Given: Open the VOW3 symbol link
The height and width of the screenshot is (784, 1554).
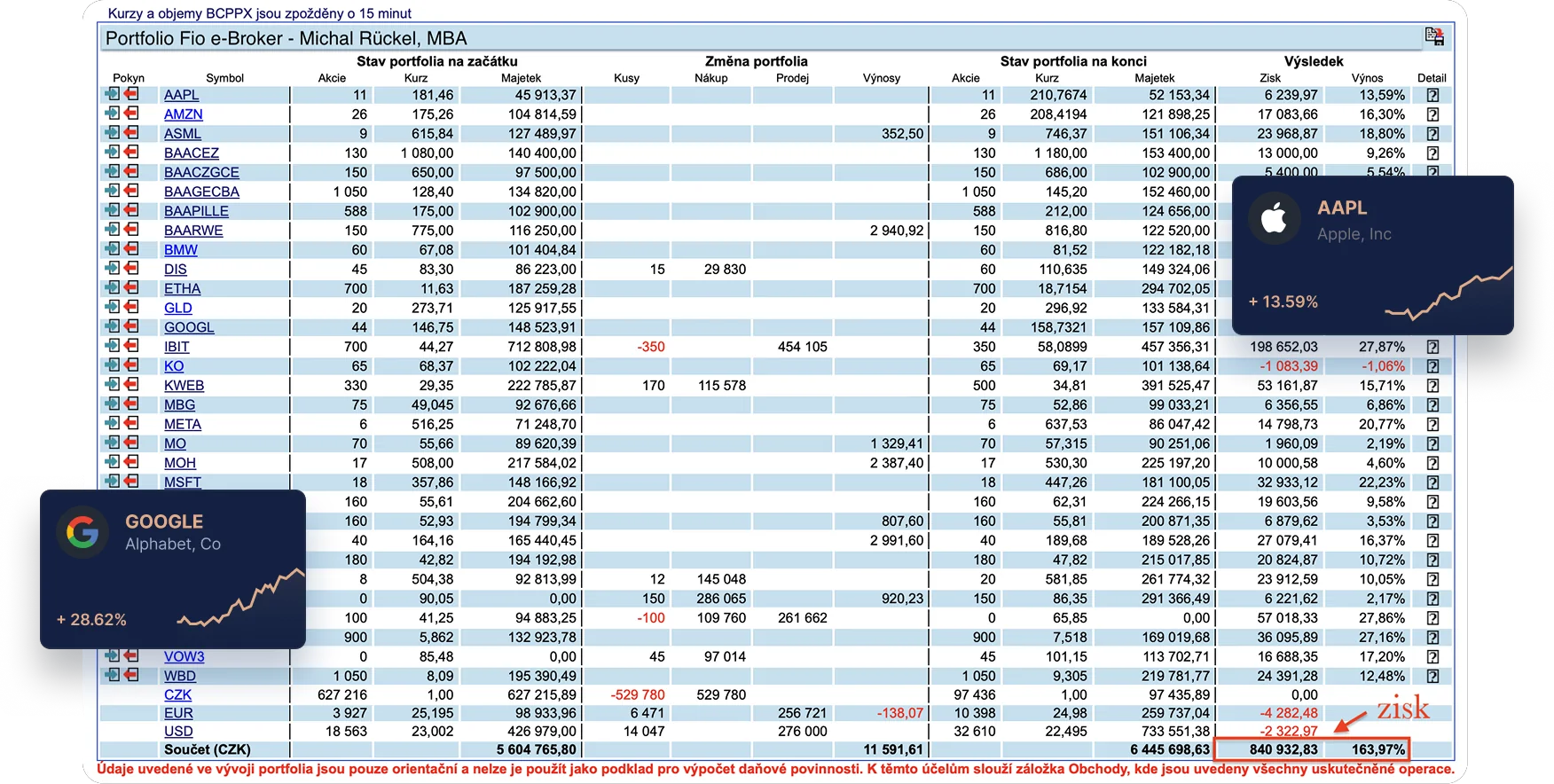Looking at the screenshot, I should [x=184, y=656].
